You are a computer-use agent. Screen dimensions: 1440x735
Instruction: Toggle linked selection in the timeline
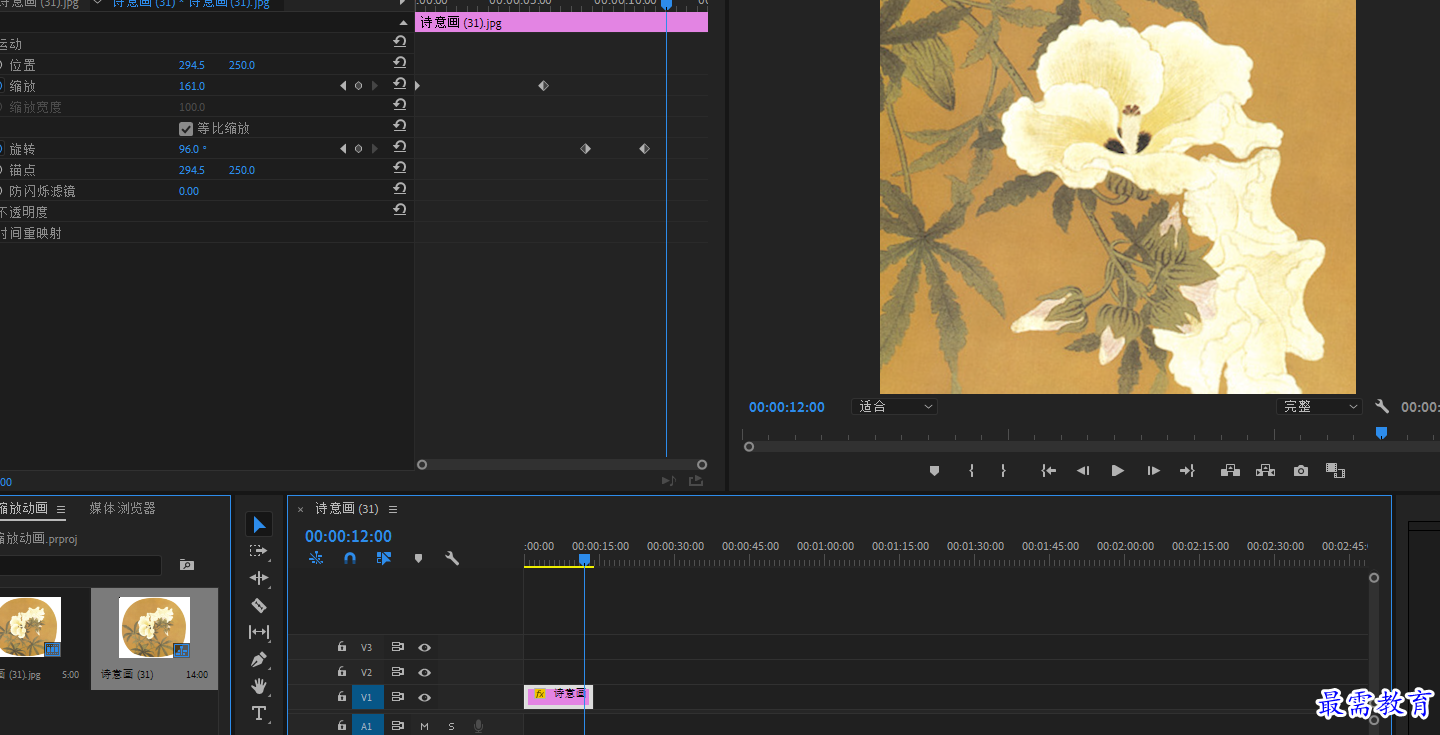click(384, 558)
